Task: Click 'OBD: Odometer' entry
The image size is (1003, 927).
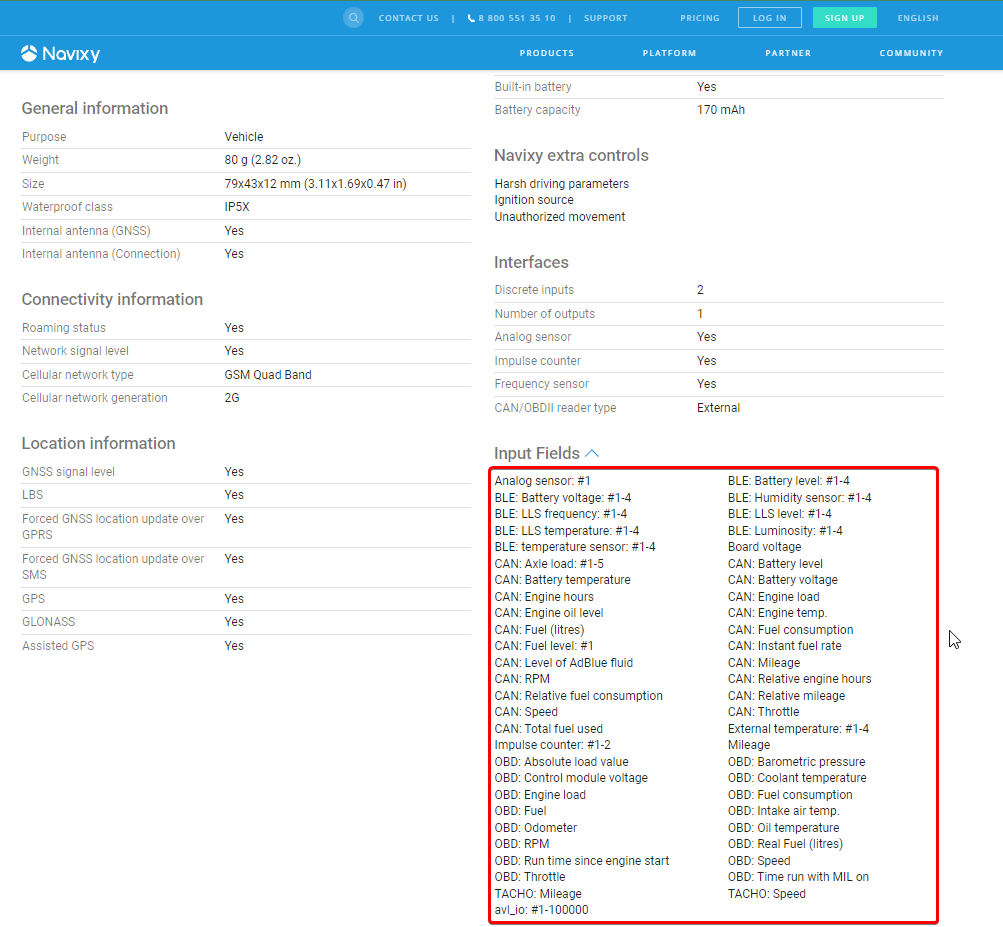Action: point(535,828)
